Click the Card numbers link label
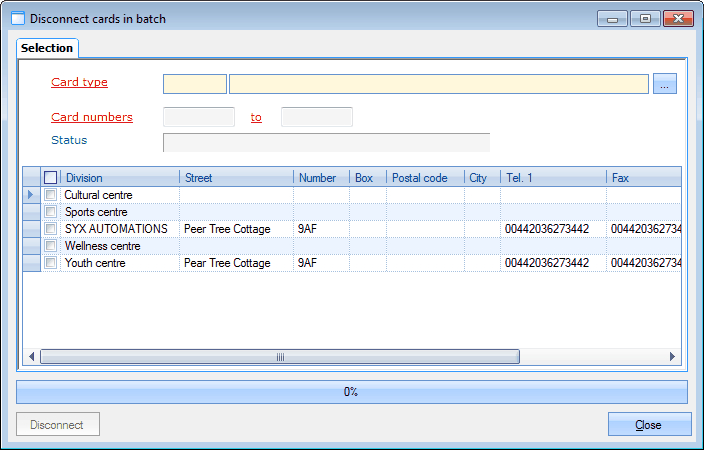704x450 pixels. 91,117
